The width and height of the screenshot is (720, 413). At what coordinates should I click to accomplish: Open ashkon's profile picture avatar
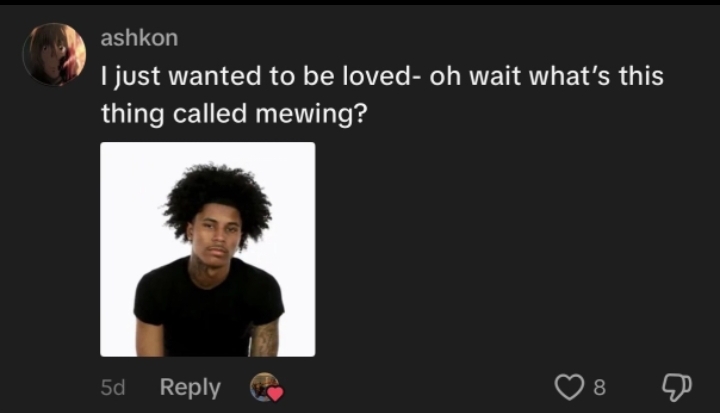(55, 54)
